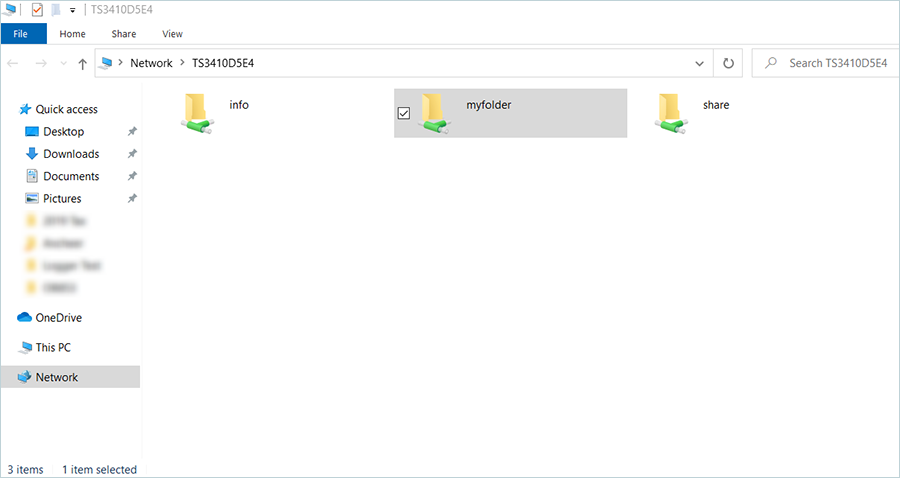Switch to the View ribbon tab
Image resolution: width=900 pixels, height=478 pixels.
(x=172, y=34)
